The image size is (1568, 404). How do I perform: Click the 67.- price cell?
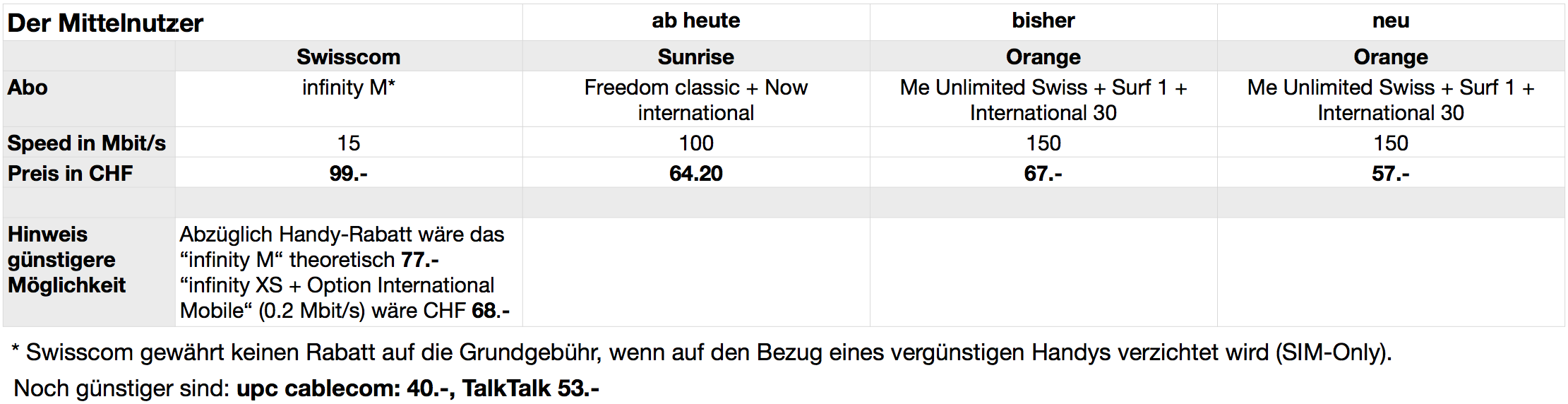(x=1043, y=173)
